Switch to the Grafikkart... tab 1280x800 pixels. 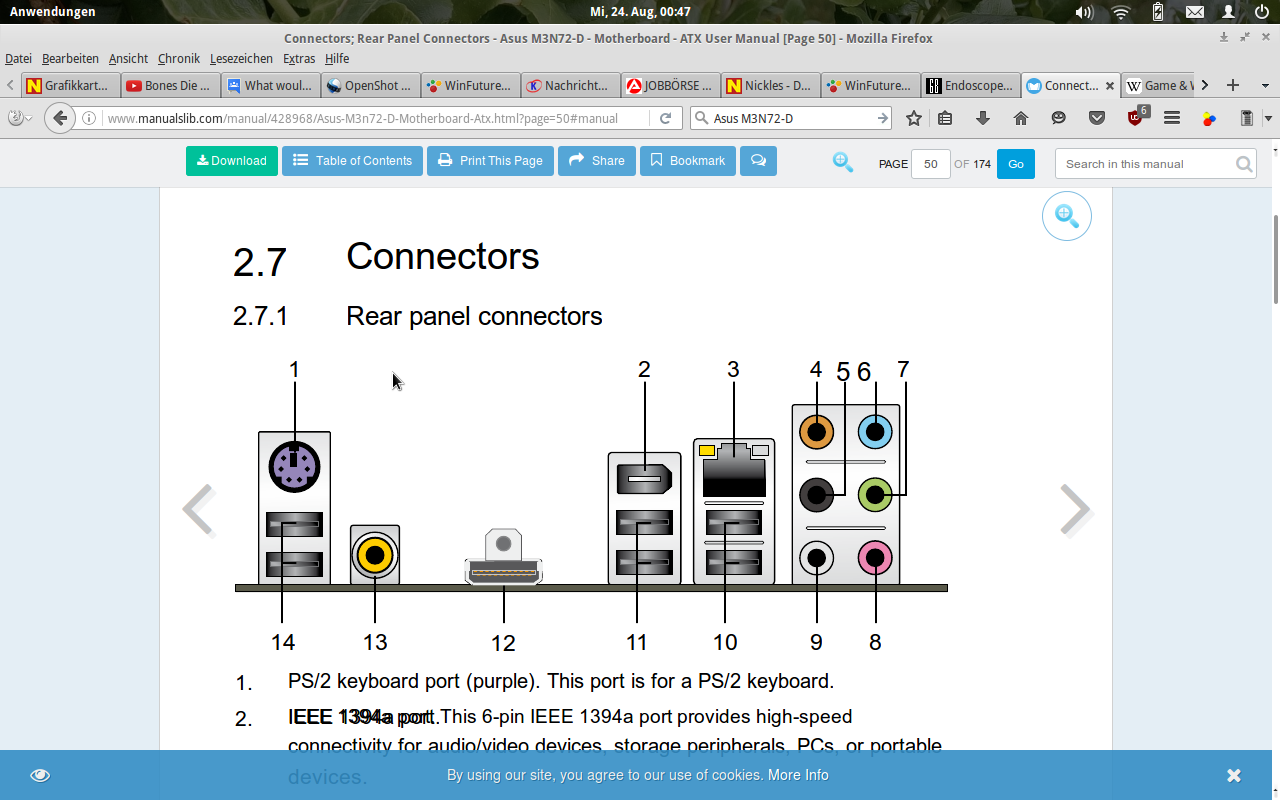[x=70, y=85]
